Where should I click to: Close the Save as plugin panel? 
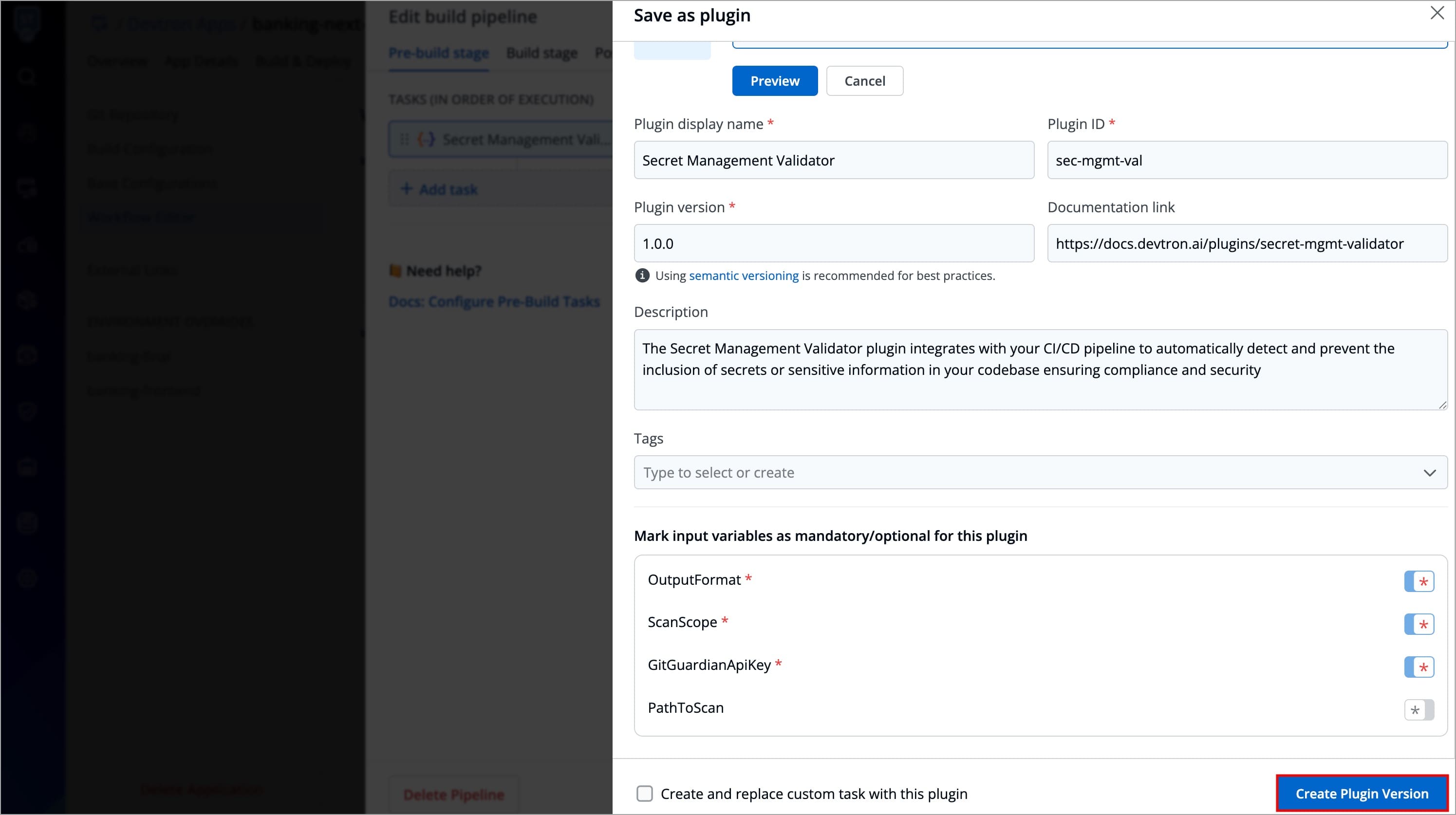[1437, 14]
